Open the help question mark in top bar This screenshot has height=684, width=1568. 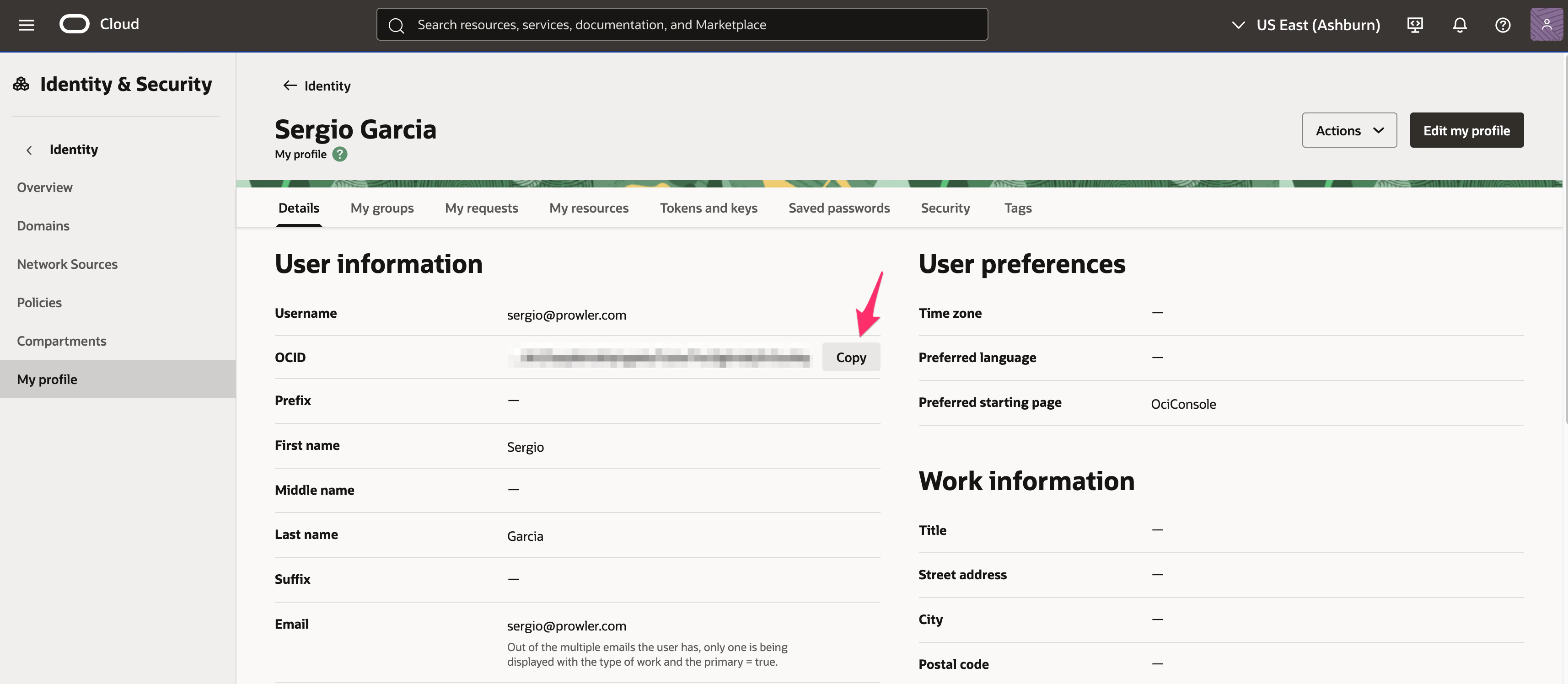click(x=1503, y=25)
